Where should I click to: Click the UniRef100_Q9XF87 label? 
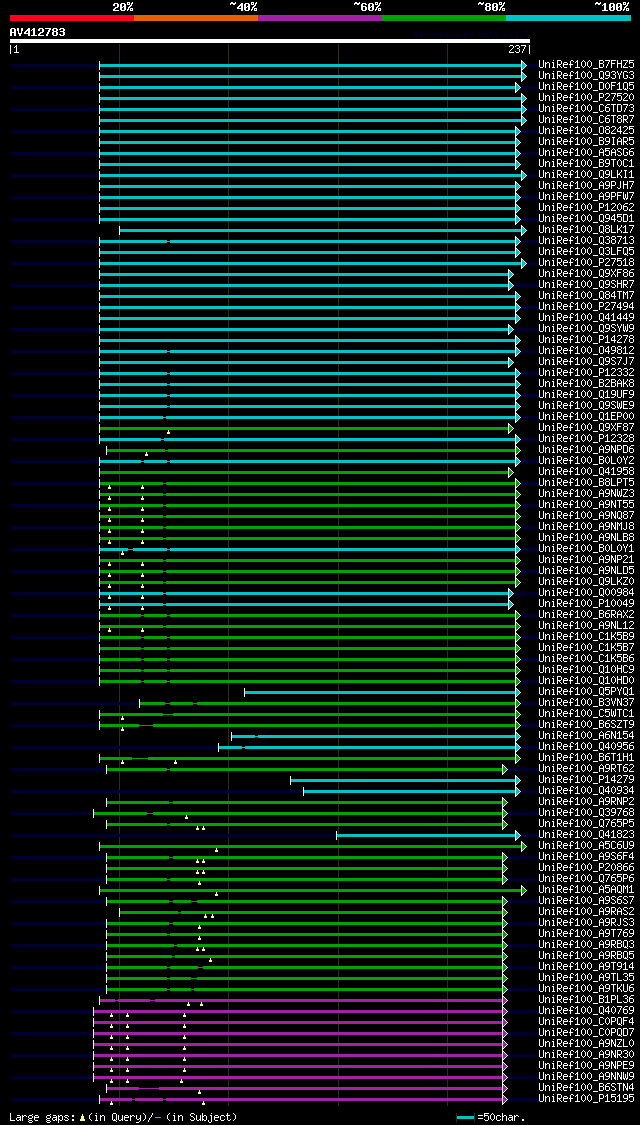tap(586, 428)
